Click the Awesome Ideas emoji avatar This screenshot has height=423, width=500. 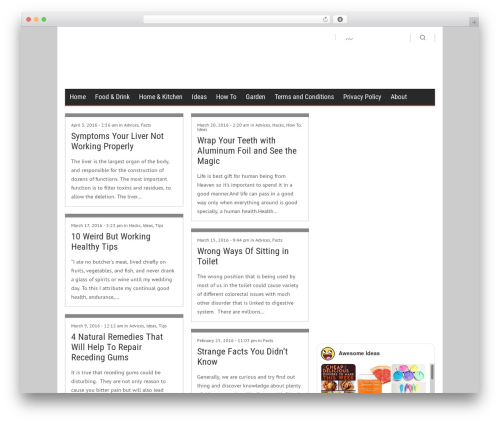pyautogui.click(x=328, y=353)
